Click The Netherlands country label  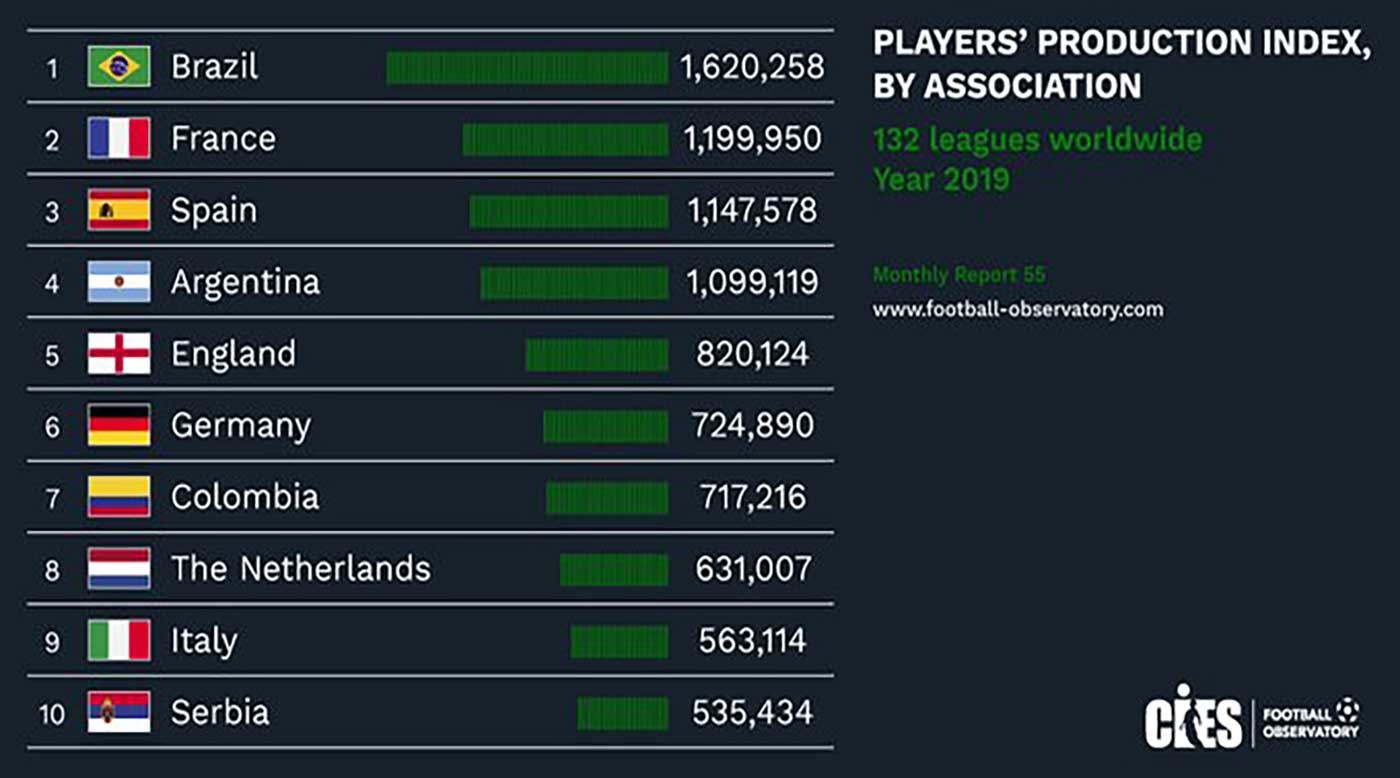301,569
